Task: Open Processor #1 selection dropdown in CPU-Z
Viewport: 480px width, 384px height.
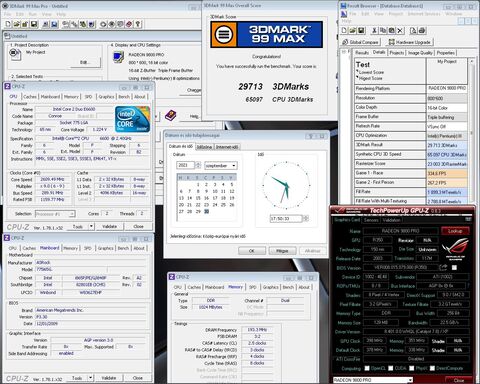Action: pos(55,214)
